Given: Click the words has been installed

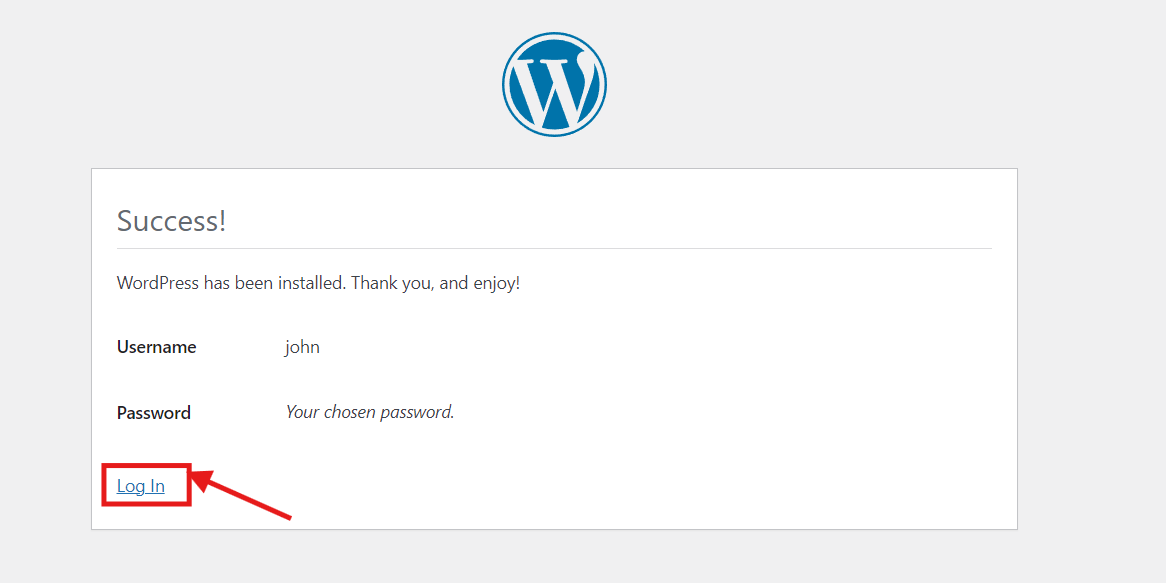Looking at the screenshot, I should click(273, 283).
